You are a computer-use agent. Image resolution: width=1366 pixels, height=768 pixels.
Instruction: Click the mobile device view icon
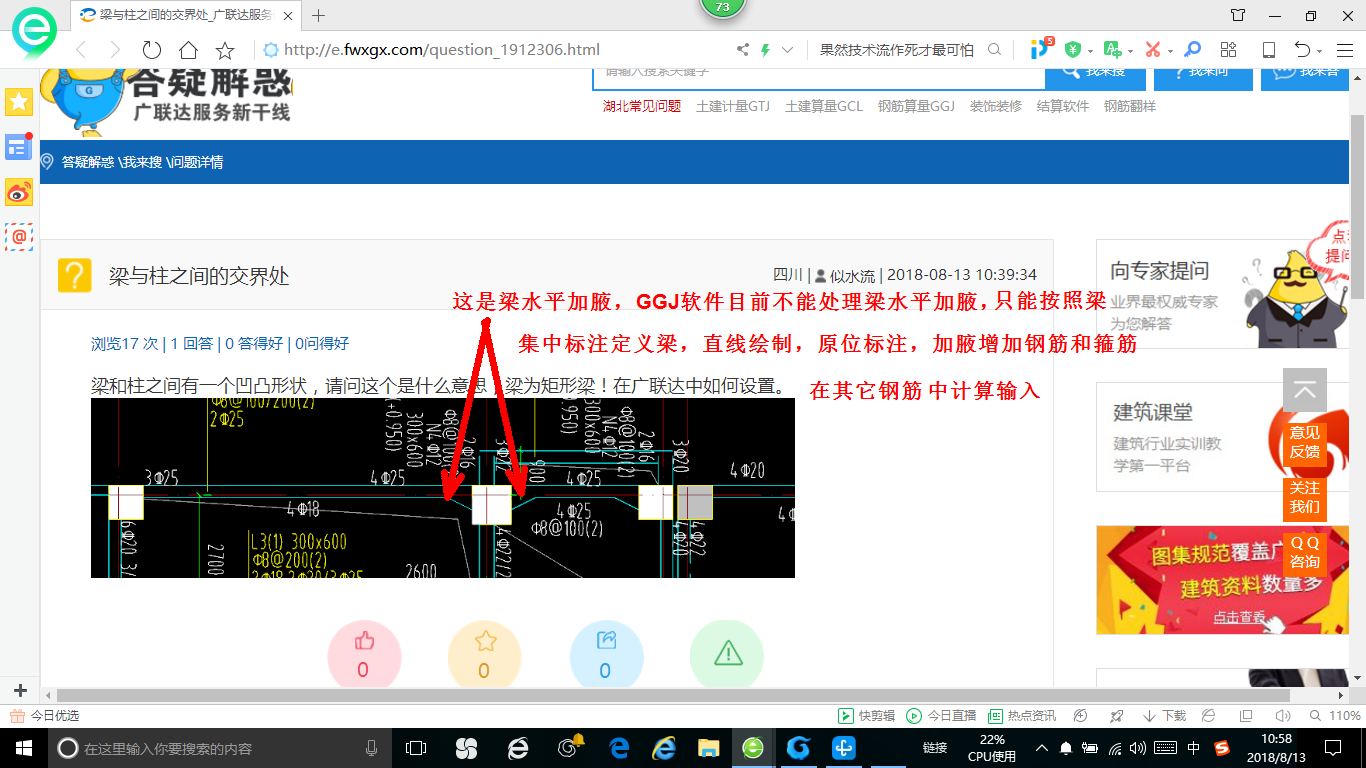coord(1268,50)
